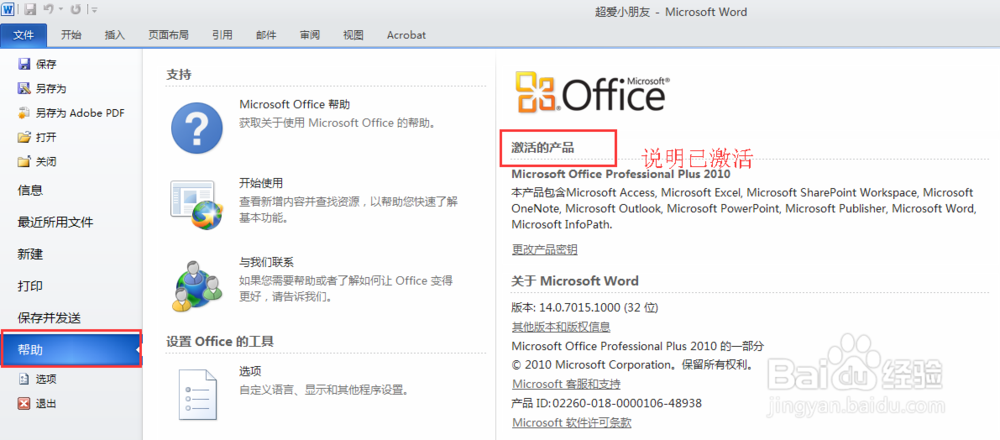Switch to the 页面布局 ribbon tab
Viewport: 1000px width, 440px height.
coord(168,36)
